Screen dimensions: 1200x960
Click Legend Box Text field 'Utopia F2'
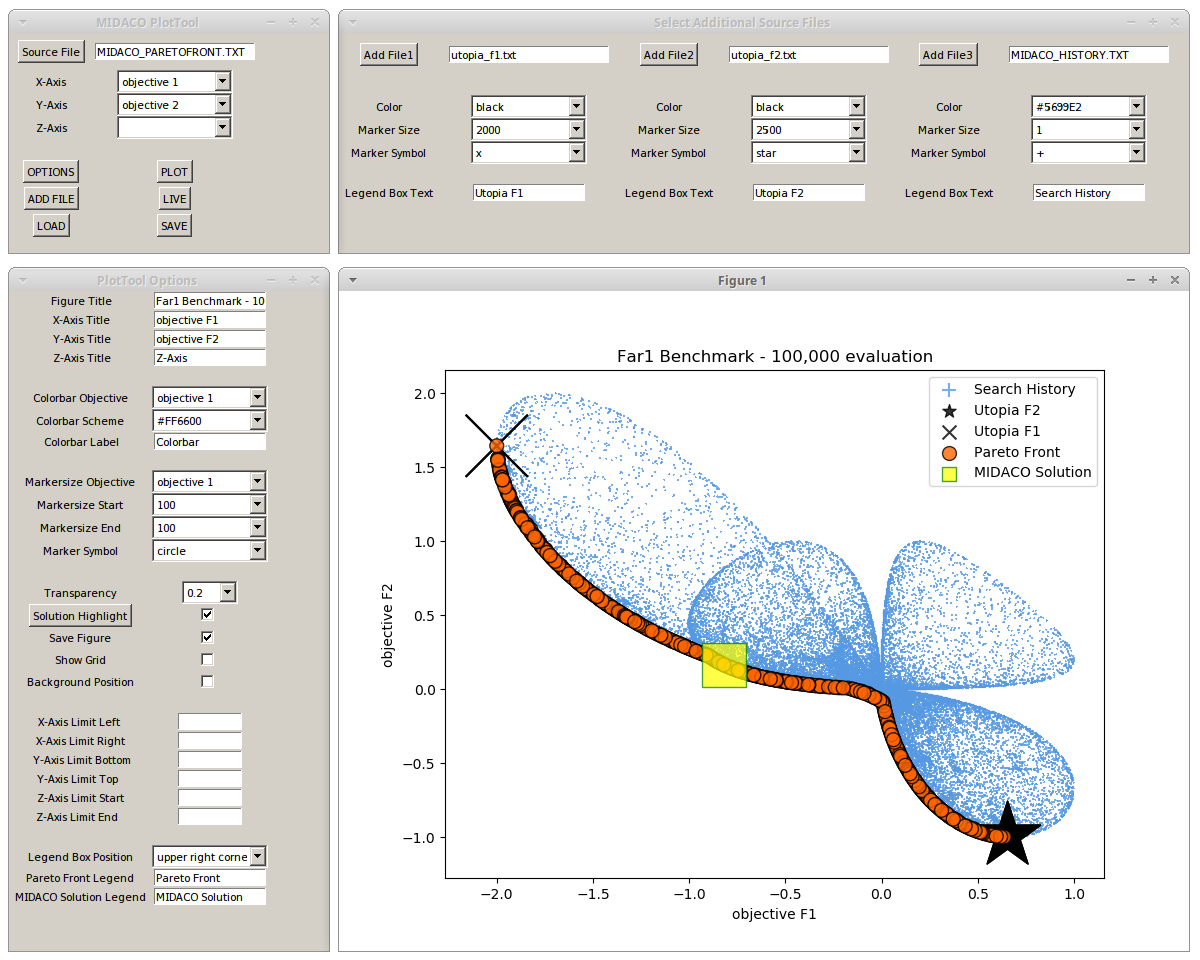809,193
